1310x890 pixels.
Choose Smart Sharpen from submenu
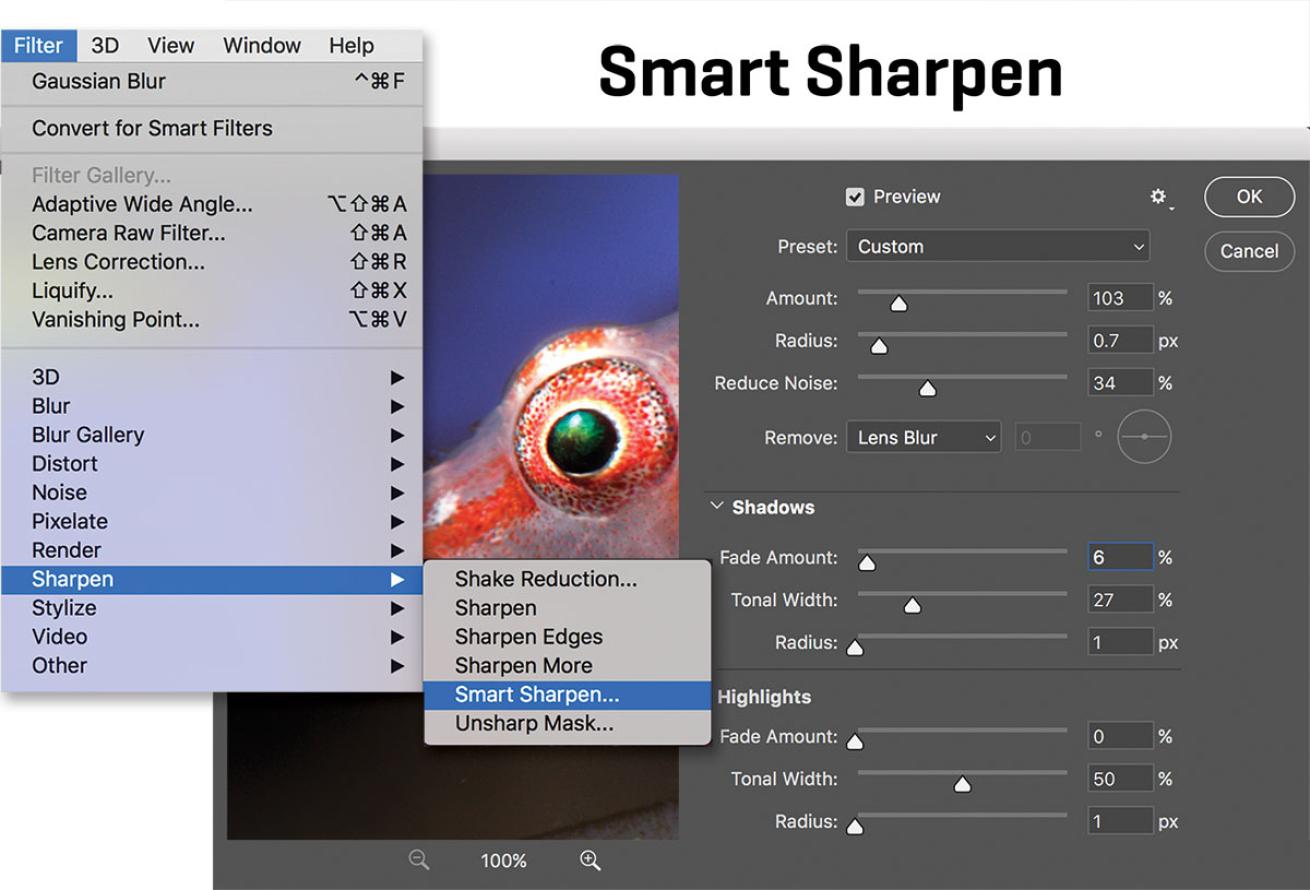coord(537,695)
